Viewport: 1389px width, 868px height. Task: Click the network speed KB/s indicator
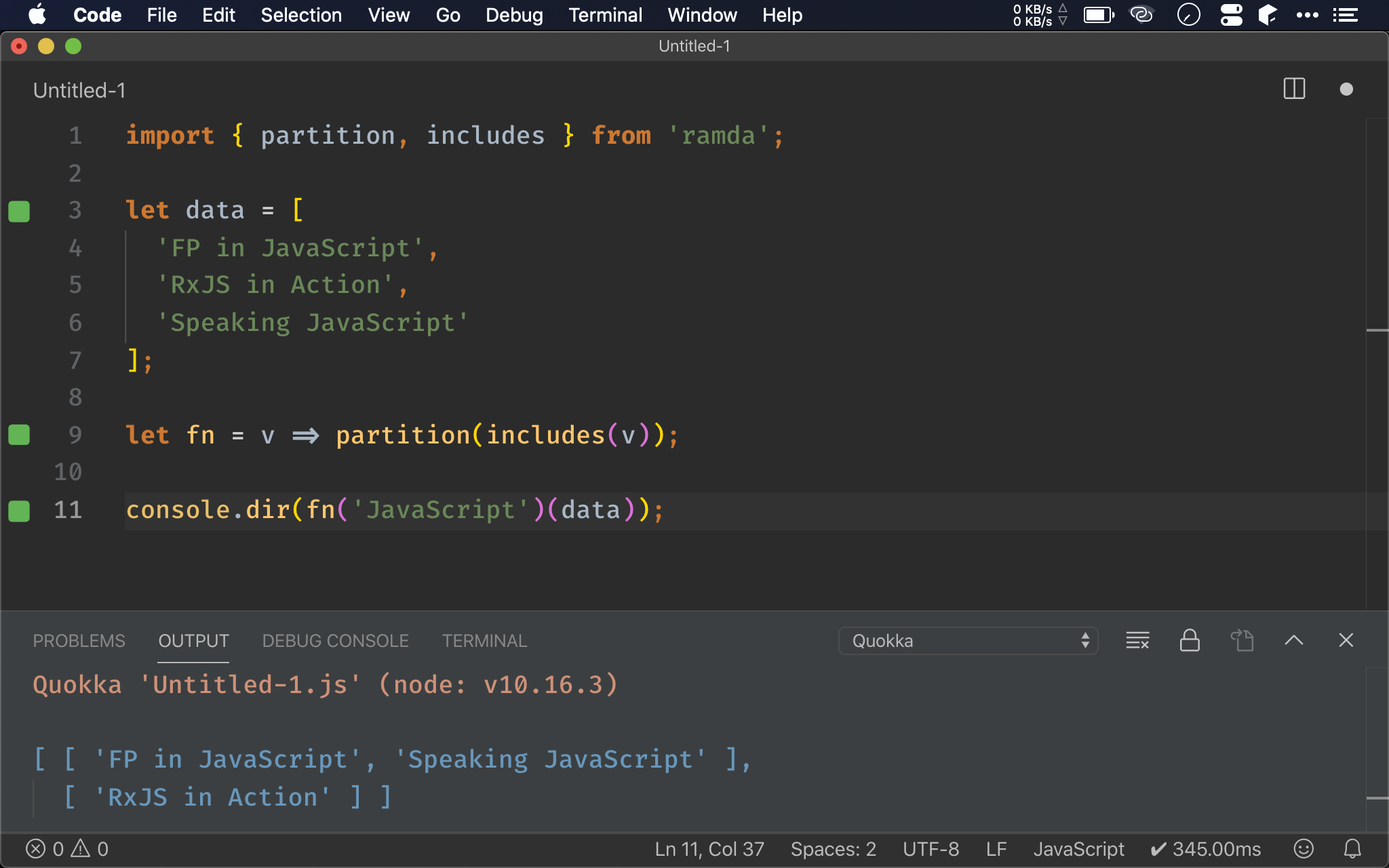point(1040,15)
